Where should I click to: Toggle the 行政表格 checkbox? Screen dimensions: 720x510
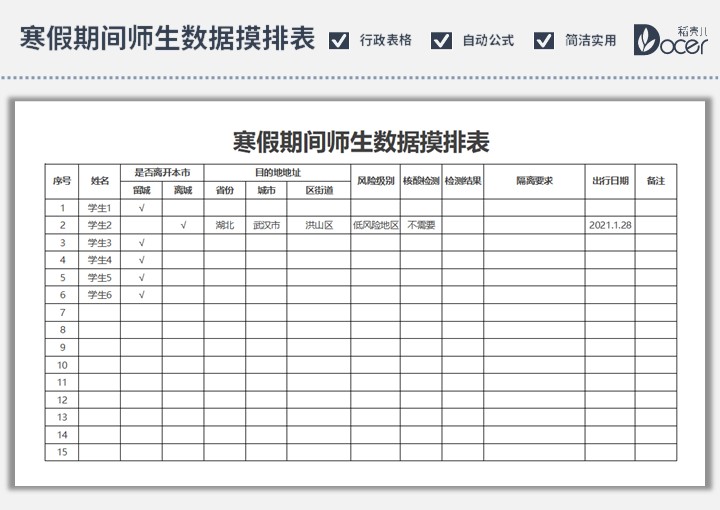click(339, 40)
